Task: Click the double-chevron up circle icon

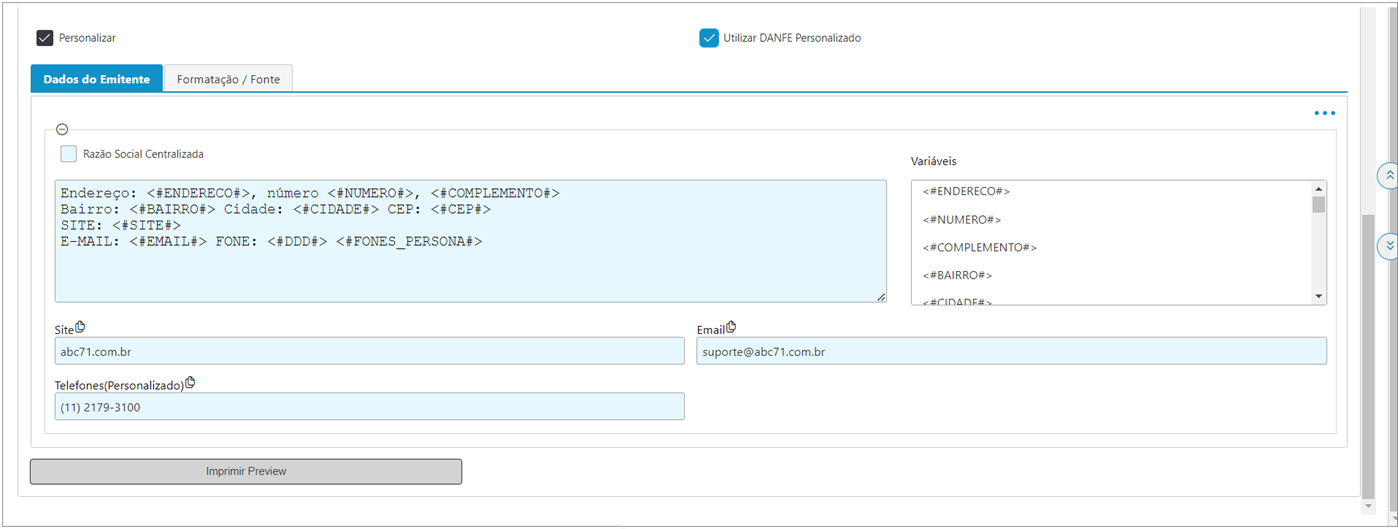Action: click(1389, 175)
